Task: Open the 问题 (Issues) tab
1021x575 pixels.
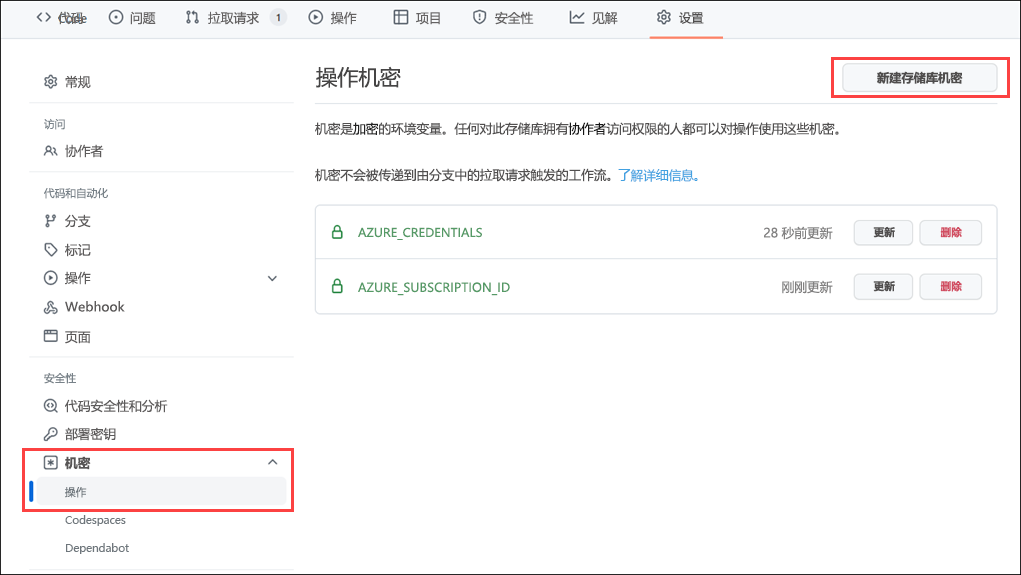Action: [132, 18]
